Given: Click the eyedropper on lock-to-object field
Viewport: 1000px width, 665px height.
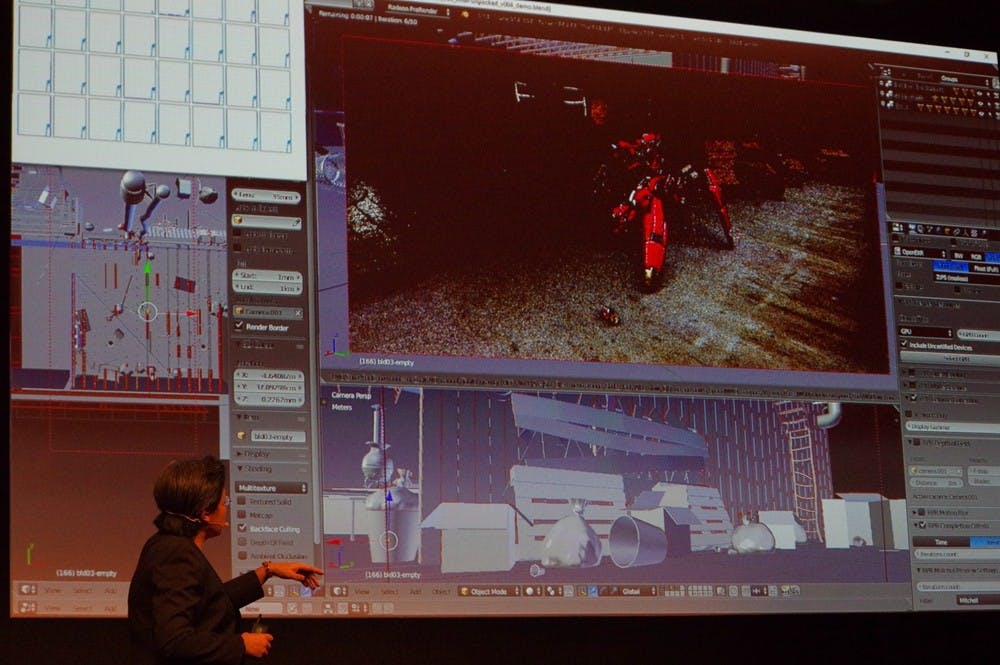Looking at the screenshot, I should (x=296, y=222).
